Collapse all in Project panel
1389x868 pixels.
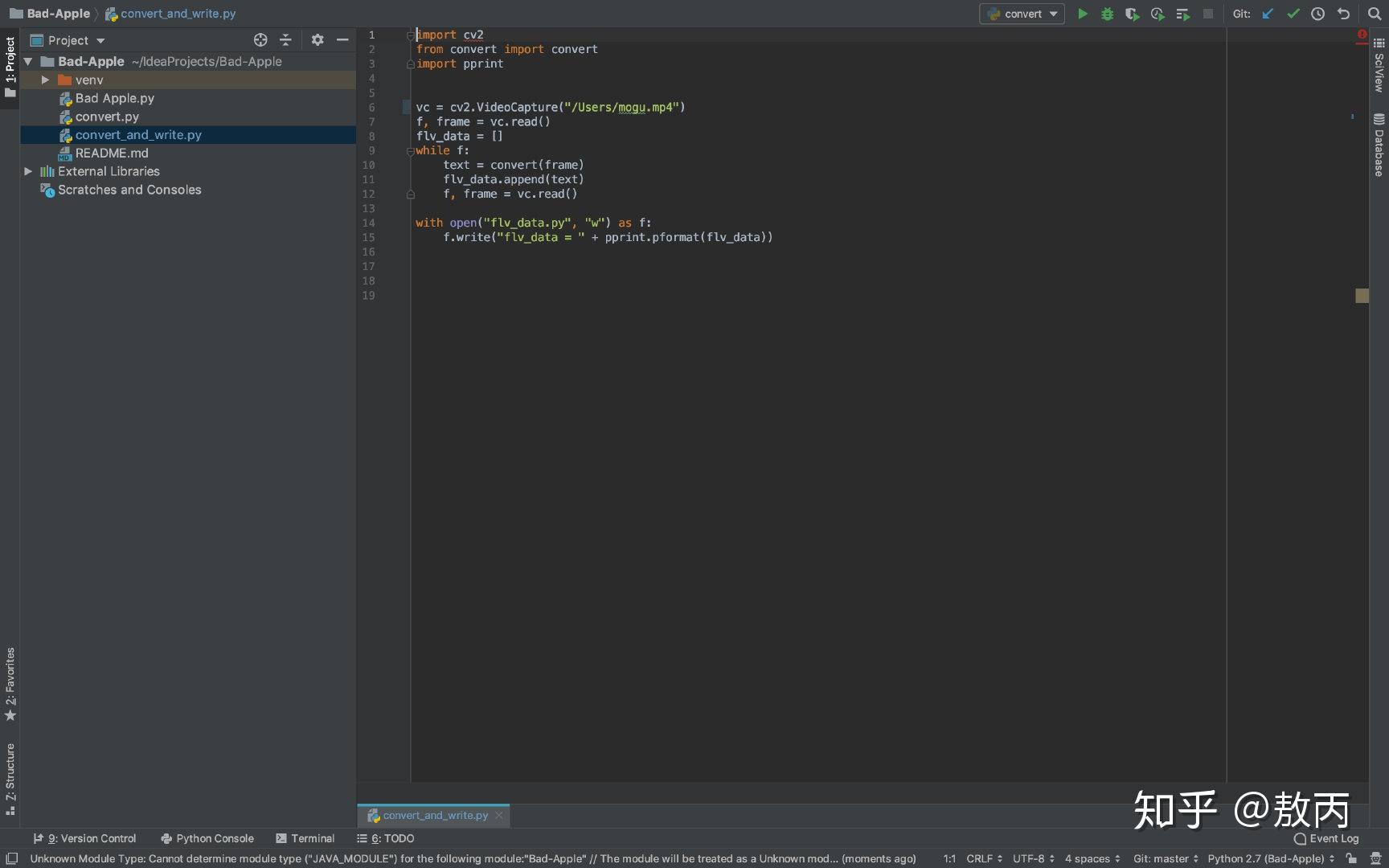point(285,40)
